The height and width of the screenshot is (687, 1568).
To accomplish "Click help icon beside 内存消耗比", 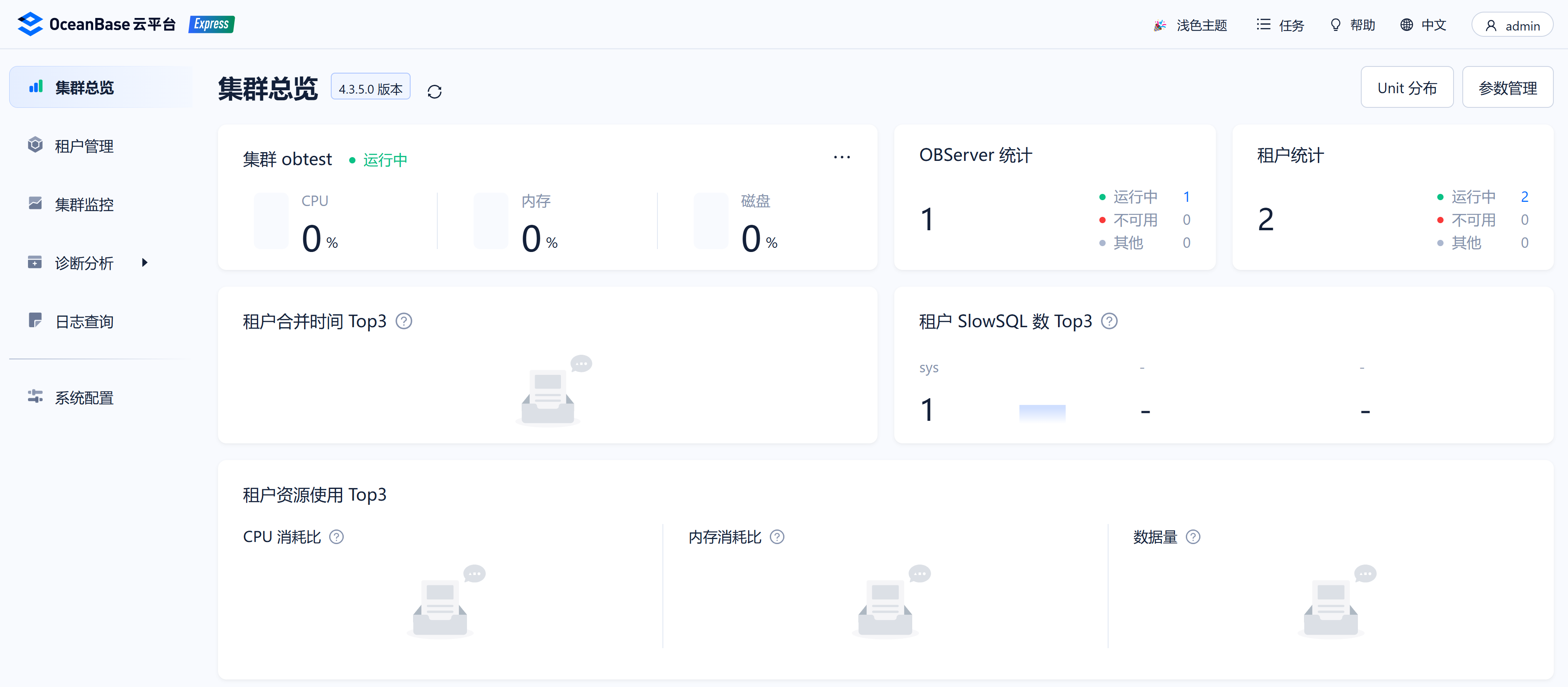I will (777, 537).
